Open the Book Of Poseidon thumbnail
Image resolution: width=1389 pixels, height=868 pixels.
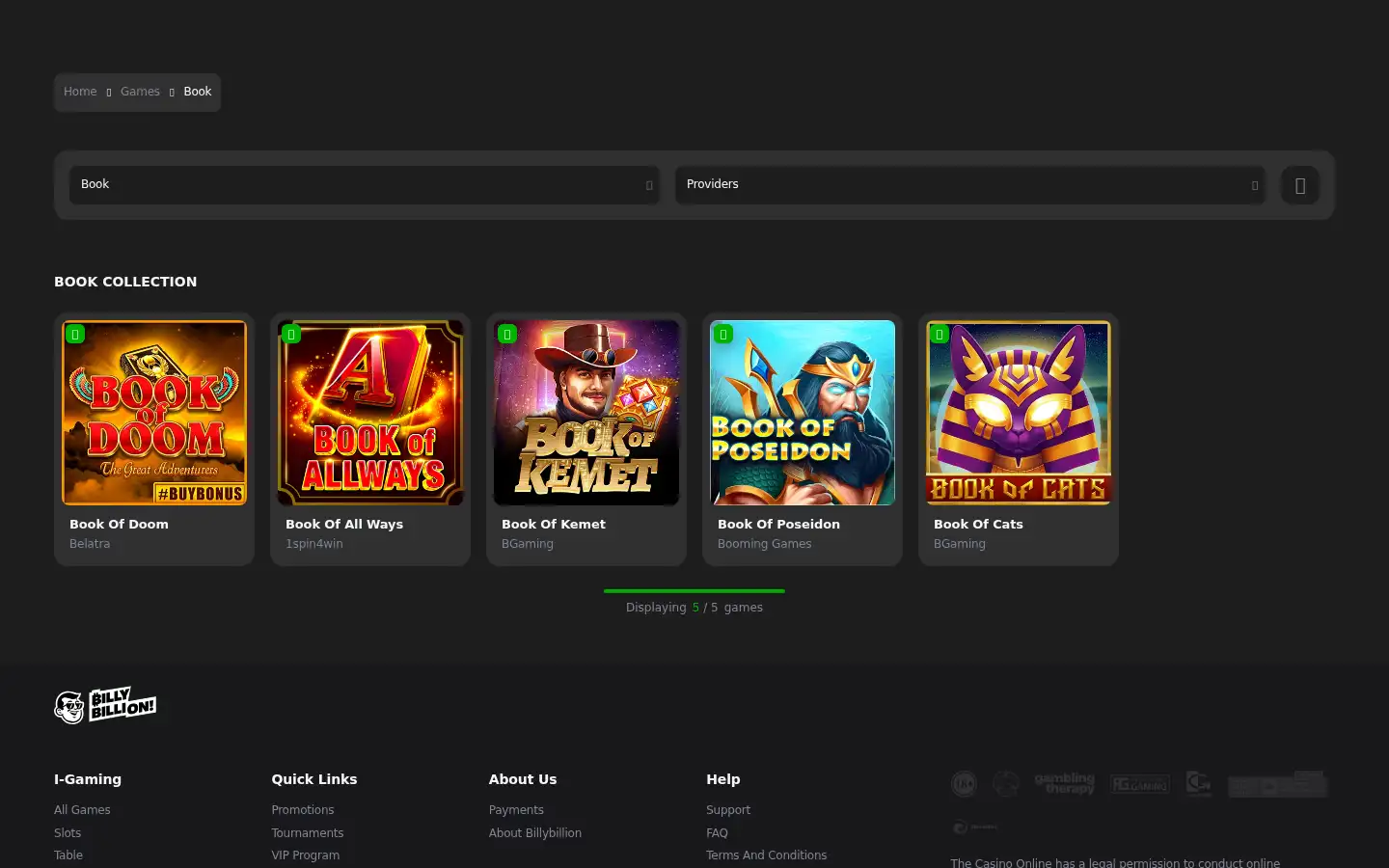pyautogui.click(x=803, y=413)
